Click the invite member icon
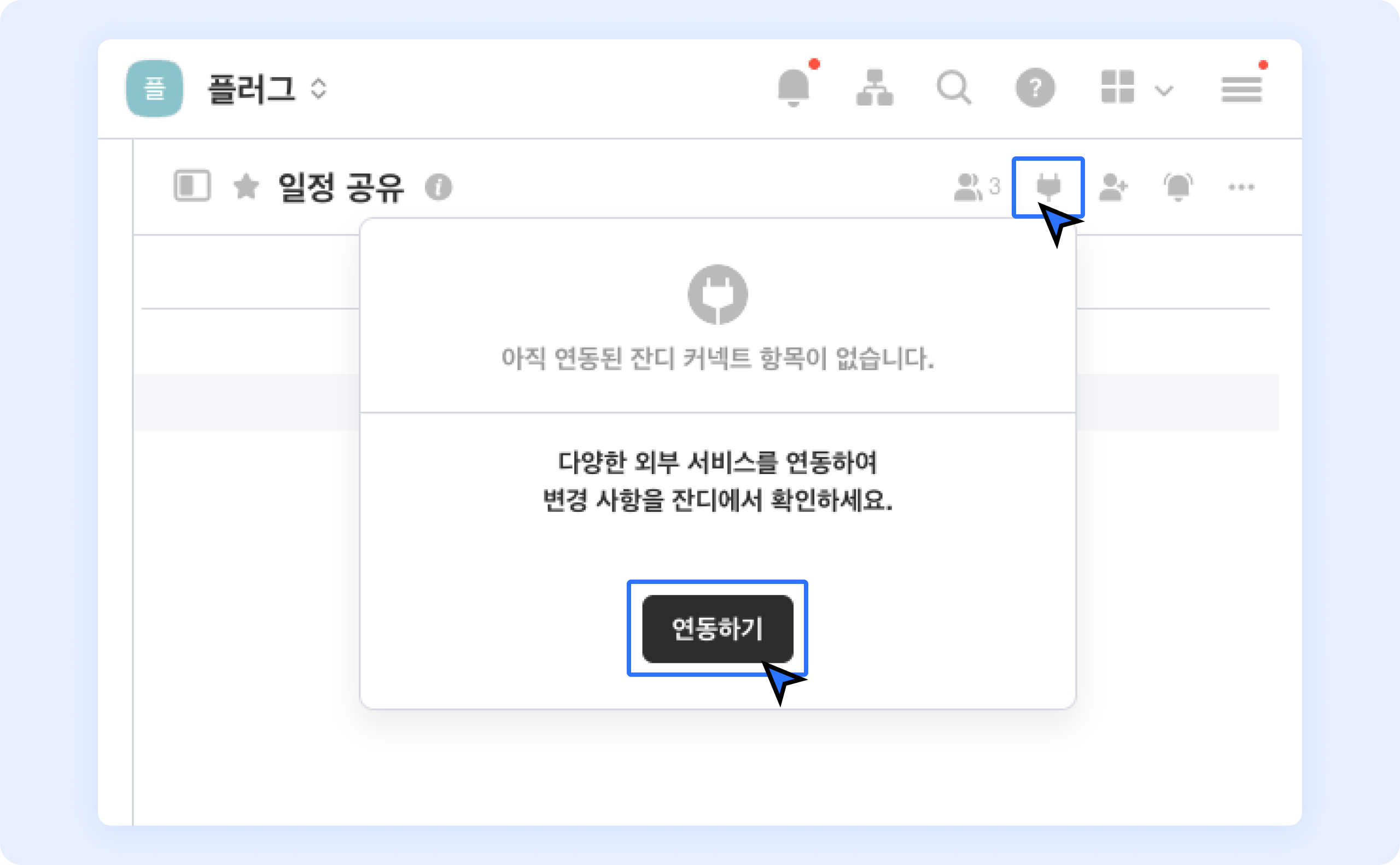1400x865 pixels. coord(1113,187)
